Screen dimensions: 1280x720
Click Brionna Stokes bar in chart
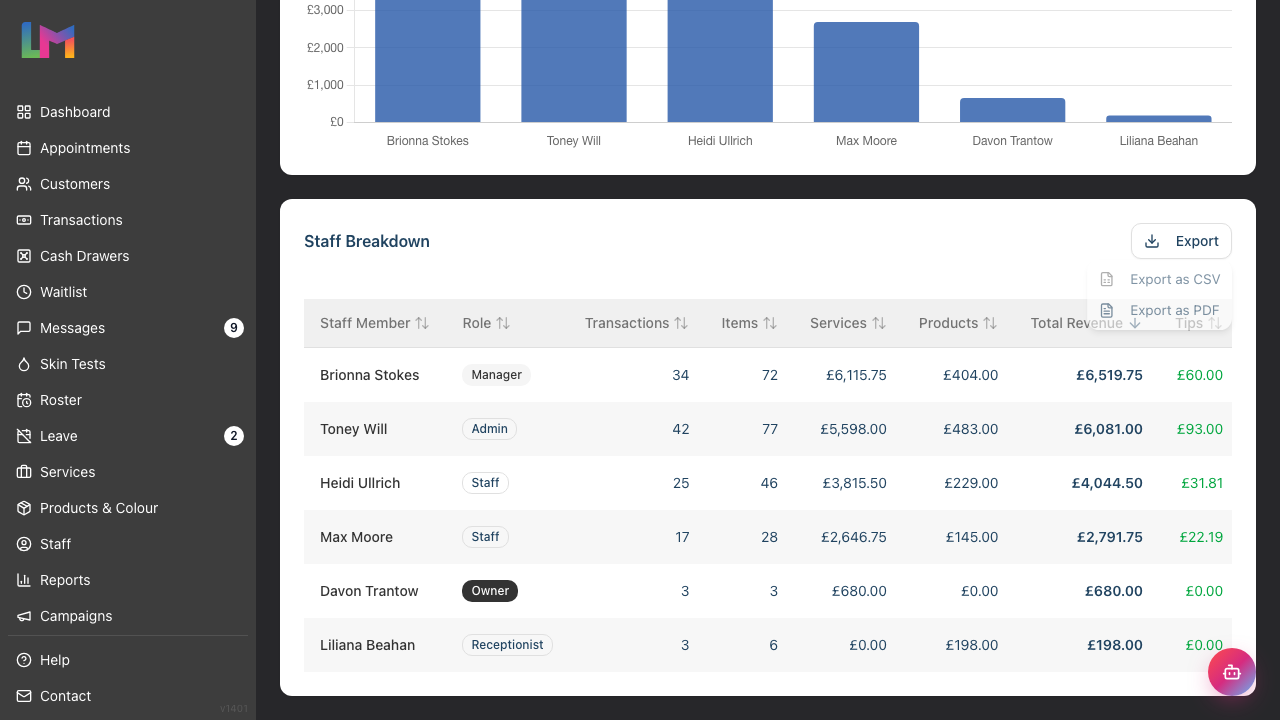pos(428,60)
